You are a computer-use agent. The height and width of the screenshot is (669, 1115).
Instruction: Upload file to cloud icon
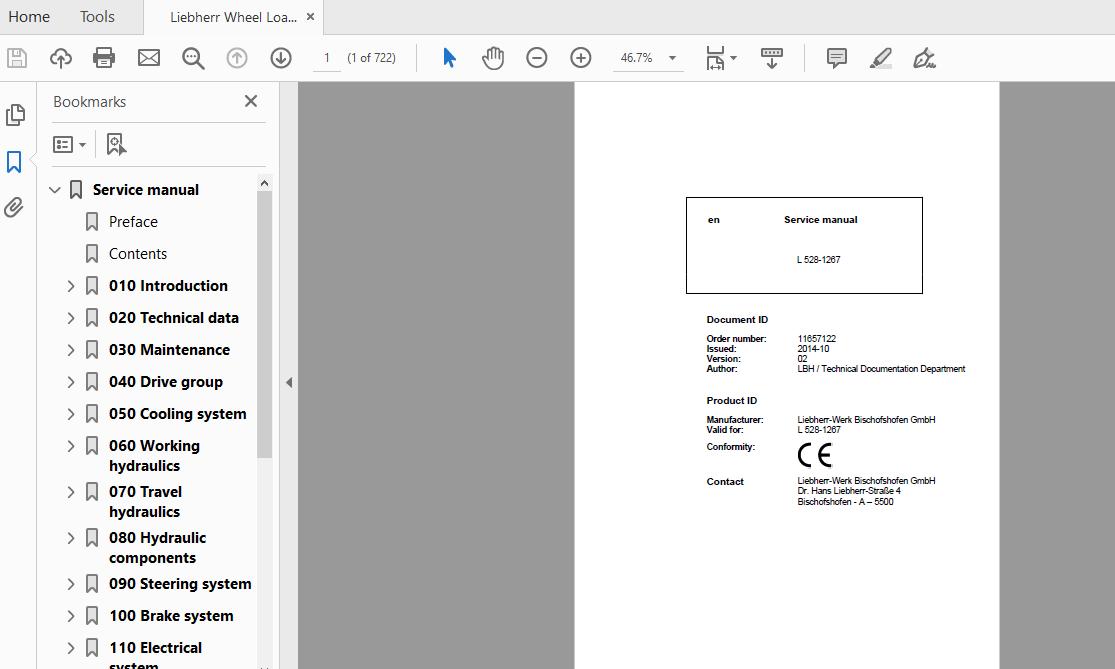coord(61,58)
